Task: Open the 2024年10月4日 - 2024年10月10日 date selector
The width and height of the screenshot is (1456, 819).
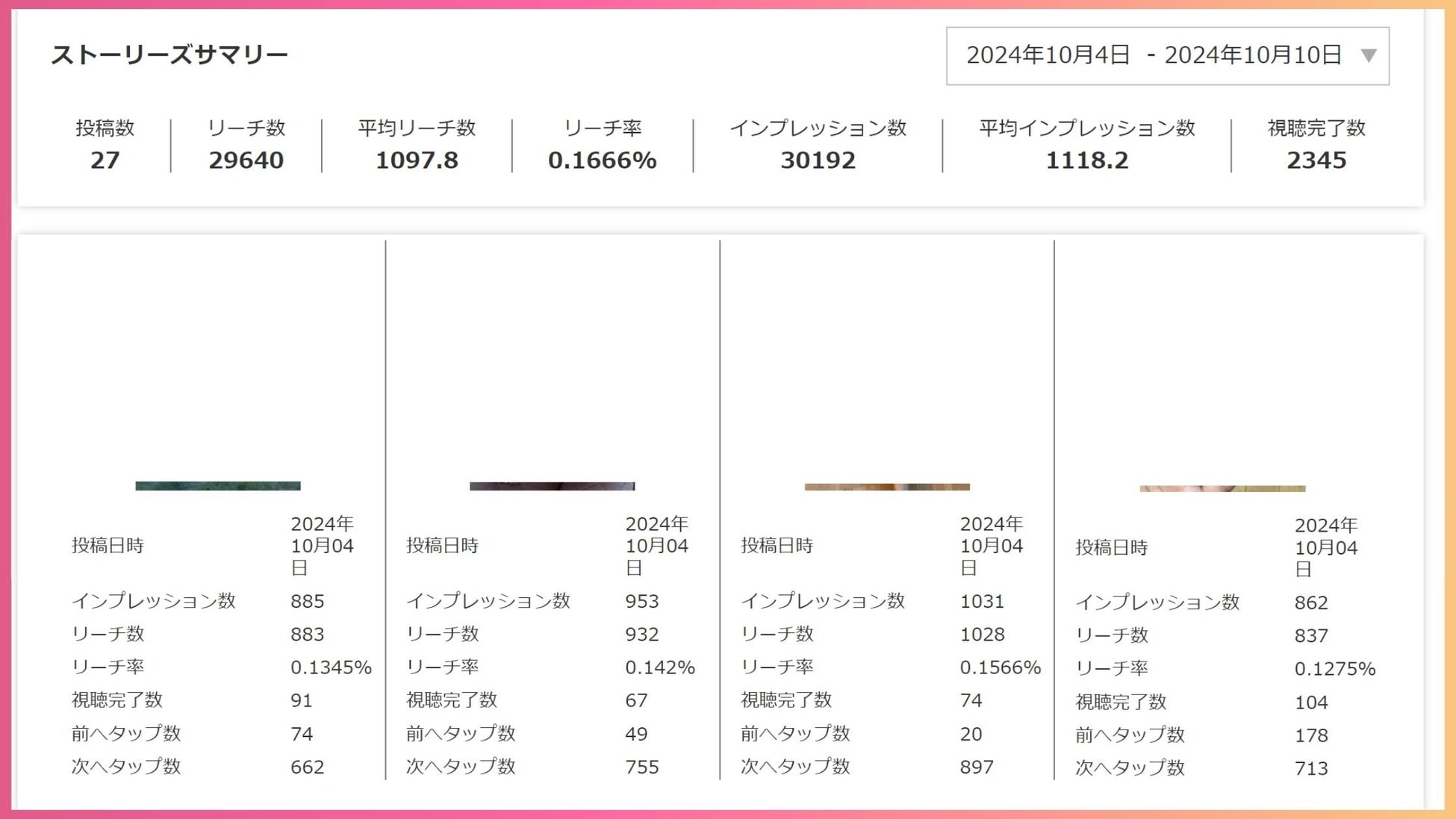Action: click(1154, 56)
